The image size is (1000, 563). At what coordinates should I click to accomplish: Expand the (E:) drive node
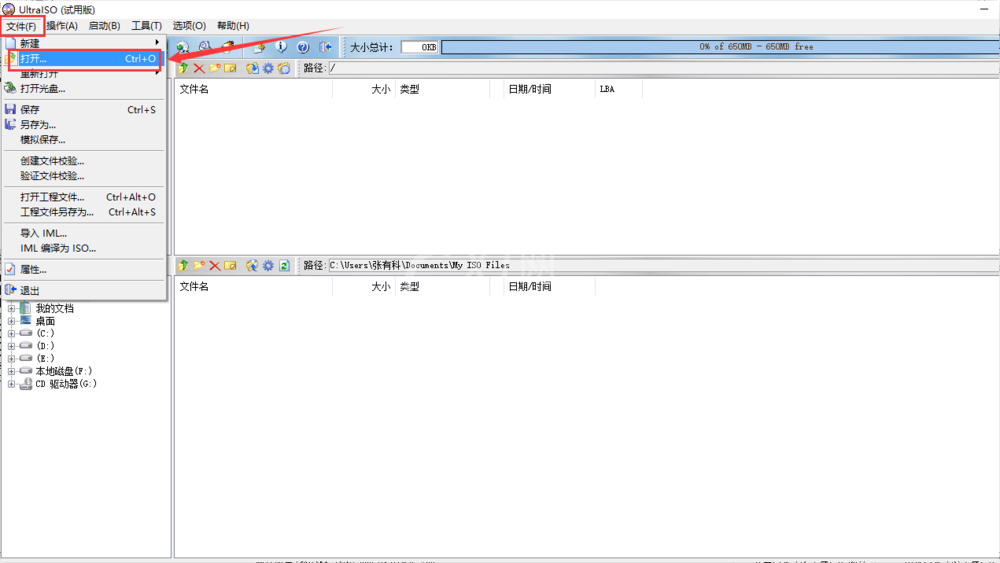[x=11, y=358]
